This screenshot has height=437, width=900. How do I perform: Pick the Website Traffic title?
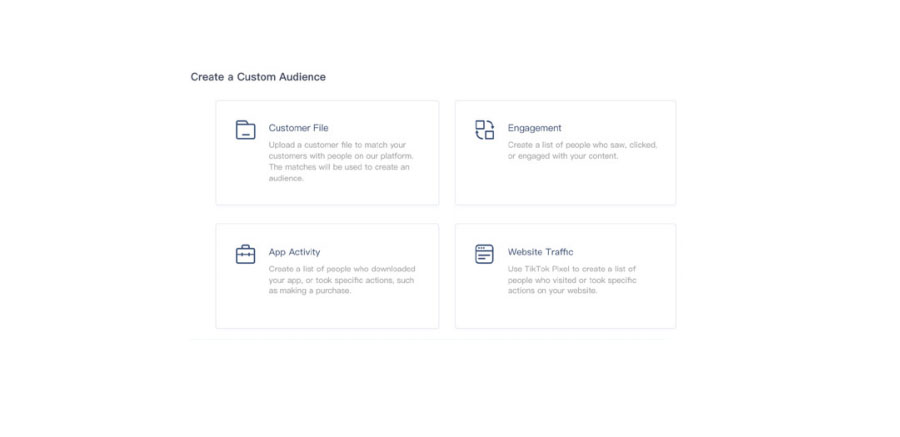pyautogui.click(x=540, y=252)
